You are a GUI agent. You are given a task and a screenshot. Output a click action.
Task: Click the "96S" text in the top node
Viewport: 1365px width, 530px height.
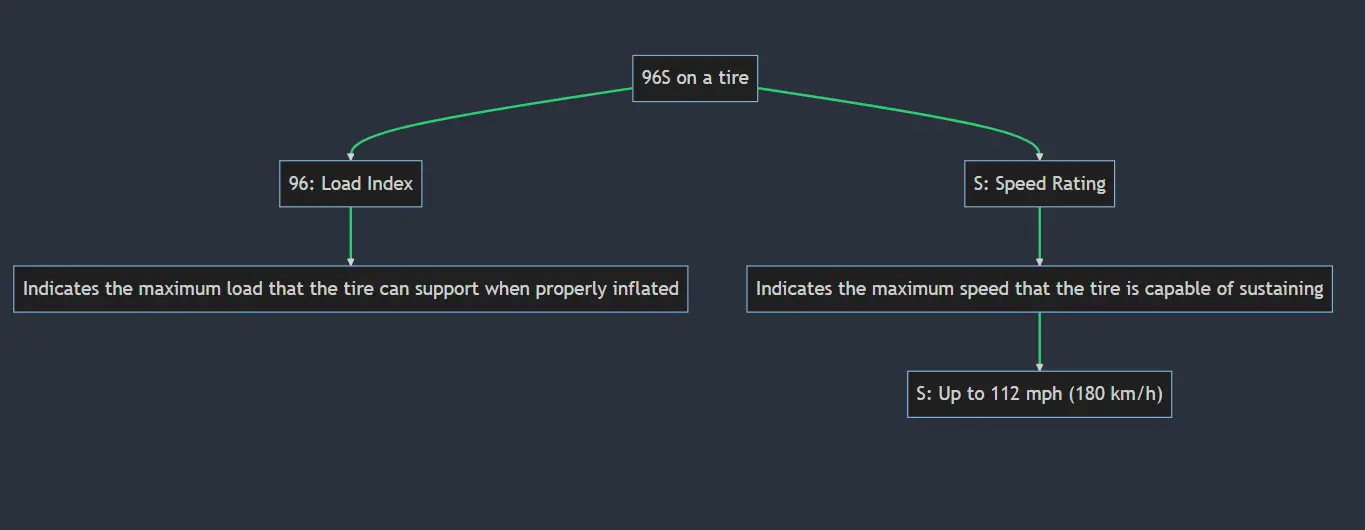pyautogui.click(x=656, y=78)
